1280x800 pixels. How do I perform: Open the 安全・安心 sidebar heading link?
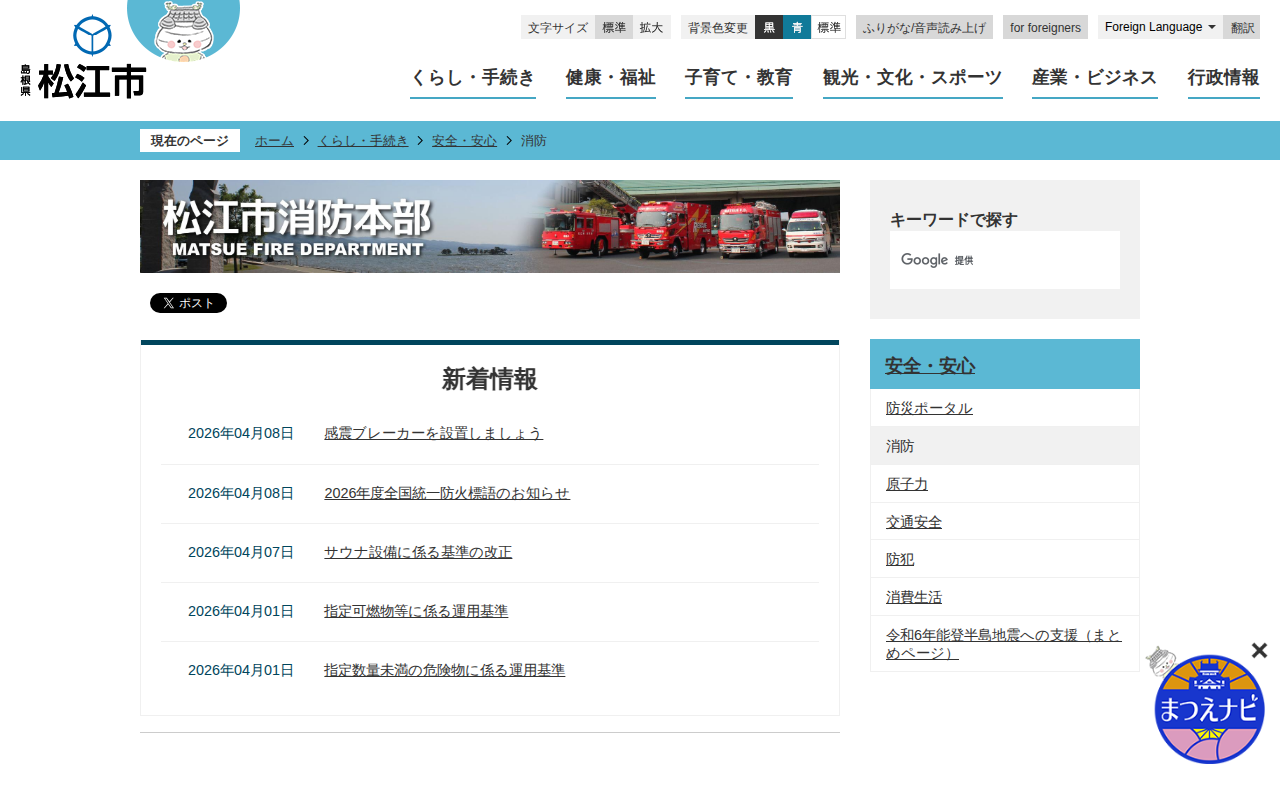930,366
